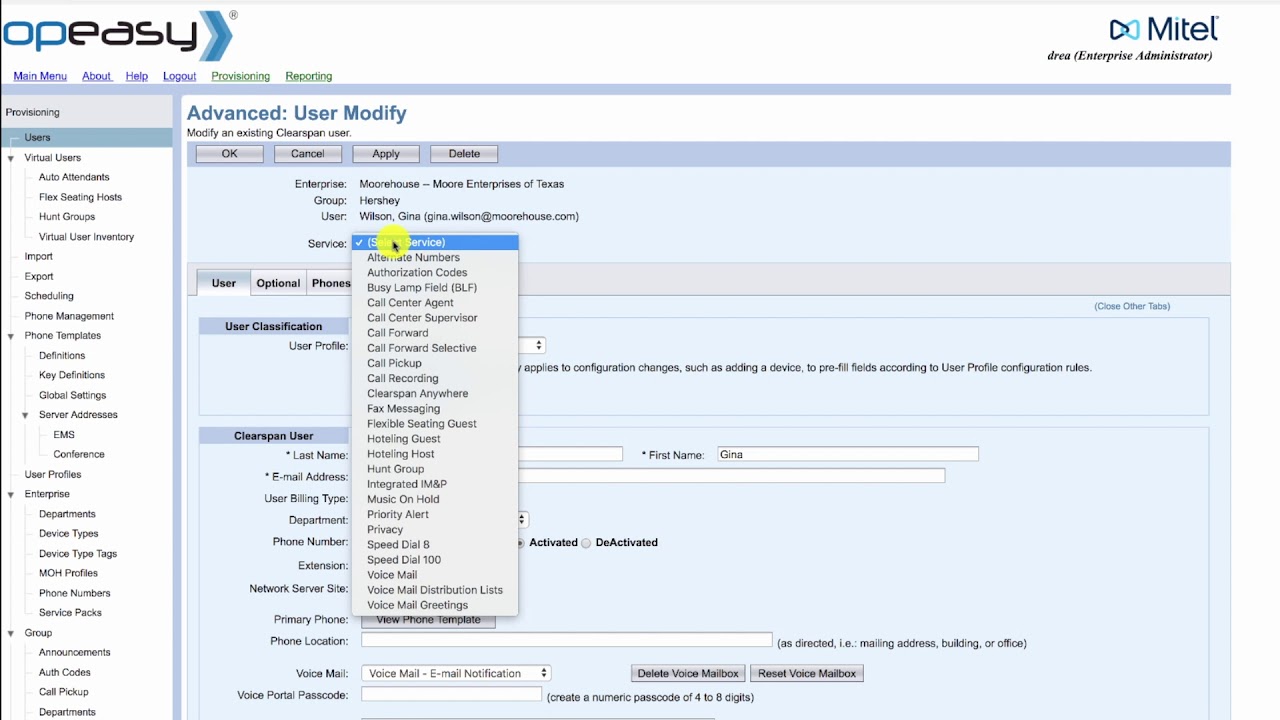Choose Call Pickup service option
This screenshot has height=720, width=1280.
point(435,363)
